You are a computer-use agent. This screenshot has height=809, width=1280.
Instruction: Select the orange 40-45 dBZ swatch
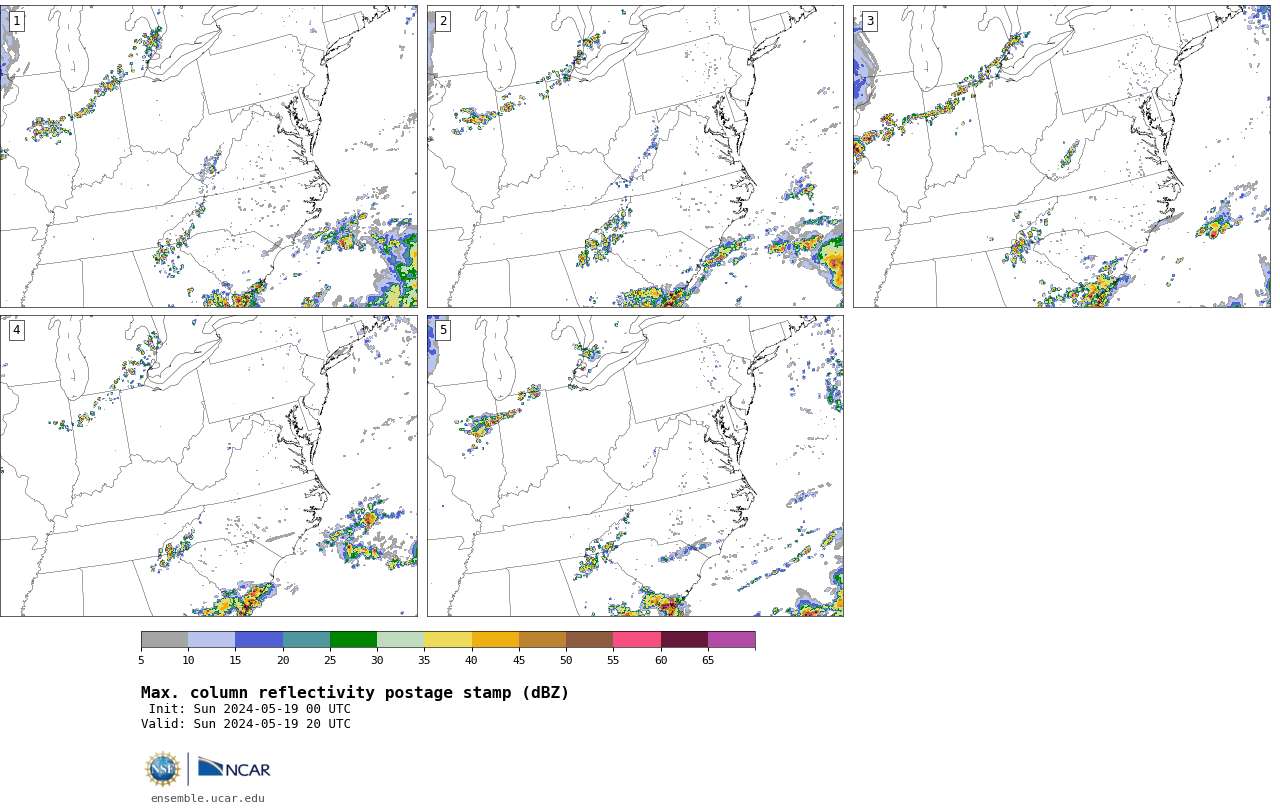pos(495,640)
